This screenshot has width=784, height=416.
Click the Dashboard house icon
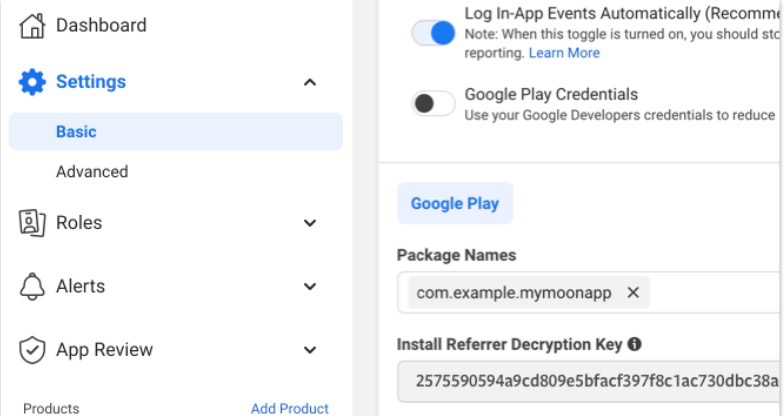click(x=33, y=25)
